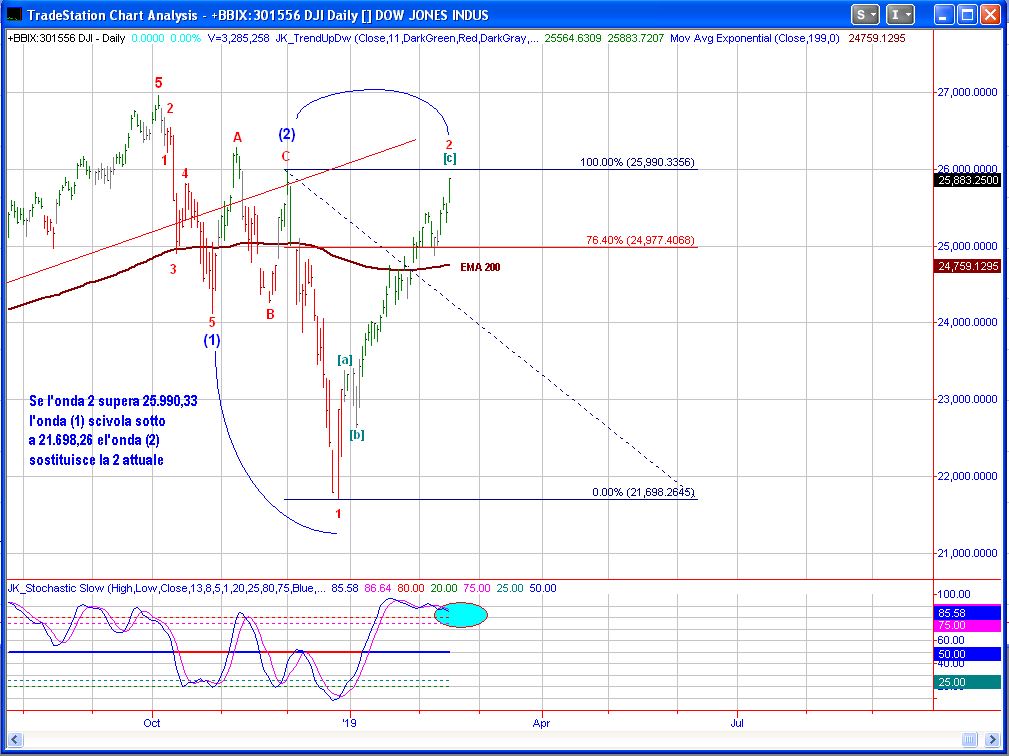Image resolution: width=1009 pixels, height=756 pixels.
Task: Maximize the chart analysis window
Action: pyautogui.click(x=967, y=14)
